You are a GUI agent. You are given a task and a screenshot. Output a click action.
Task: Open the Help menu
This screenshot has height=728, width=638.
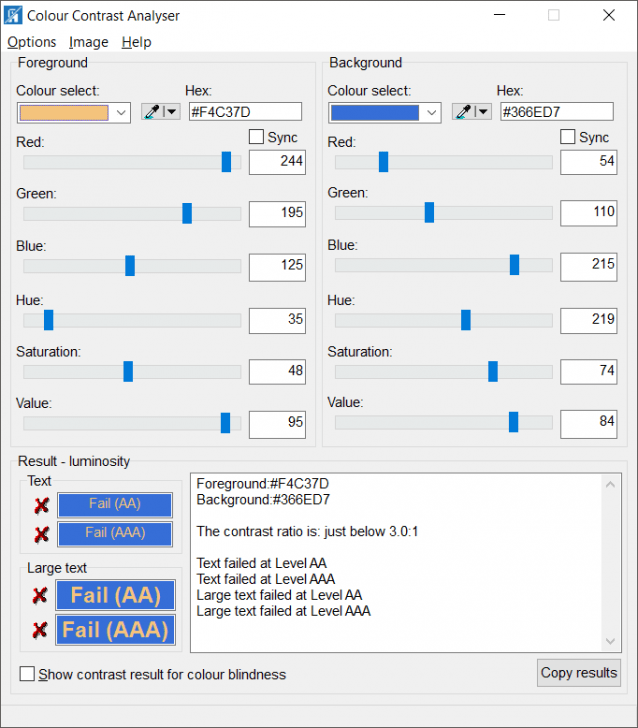click(137, 42)
